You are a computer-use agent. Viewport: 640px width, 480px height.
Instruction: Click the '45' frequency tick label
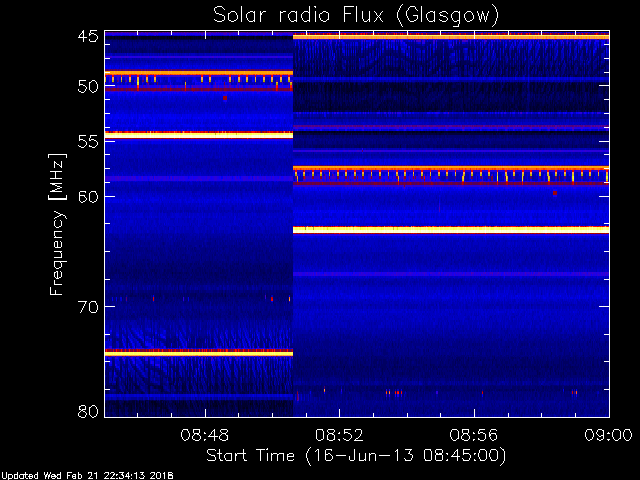pyautogui.click(x=88, y=37)
